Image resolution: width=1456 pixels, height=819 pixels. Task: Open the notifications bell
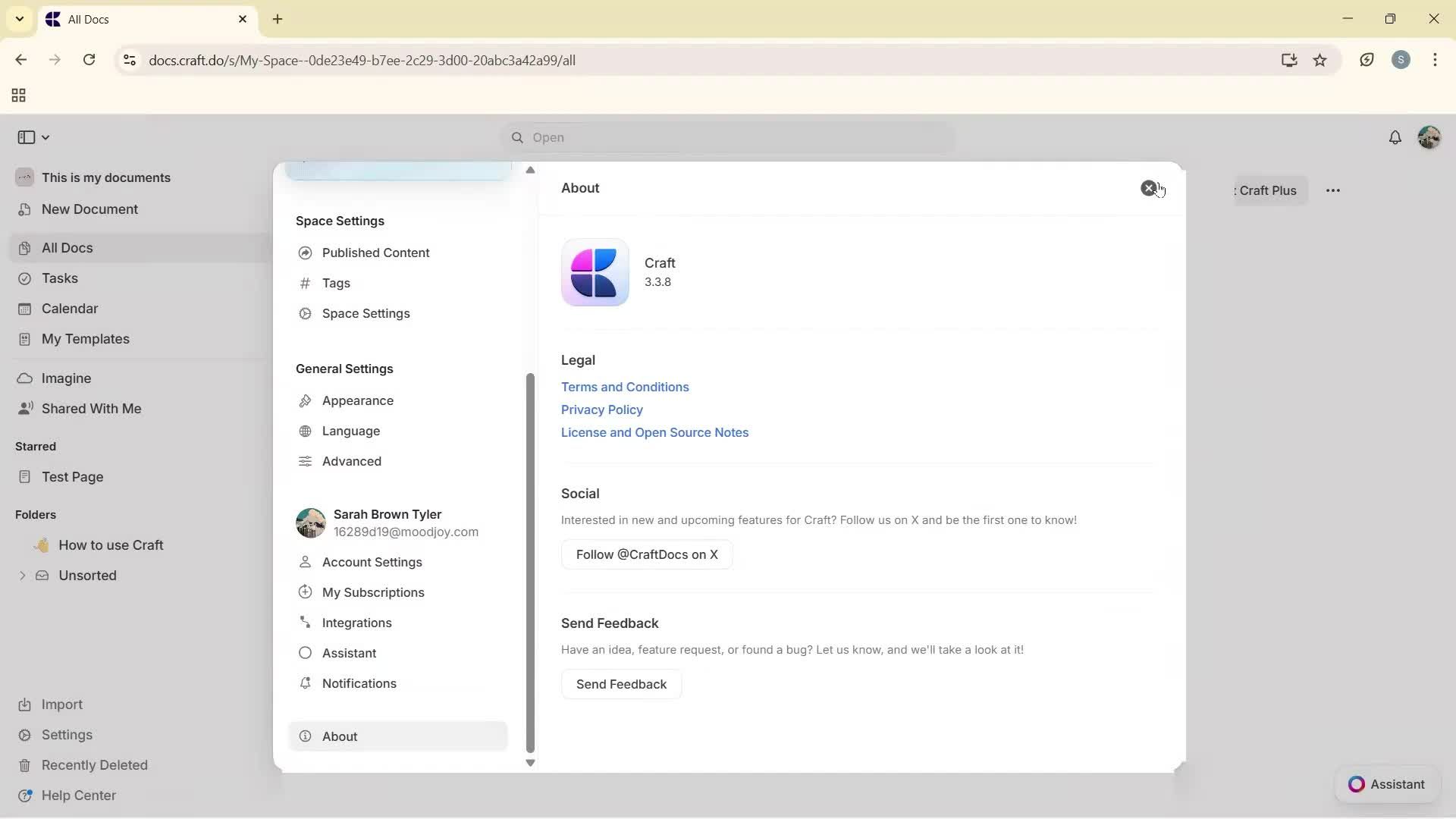pyautogui.click(x=1396, y=137)
